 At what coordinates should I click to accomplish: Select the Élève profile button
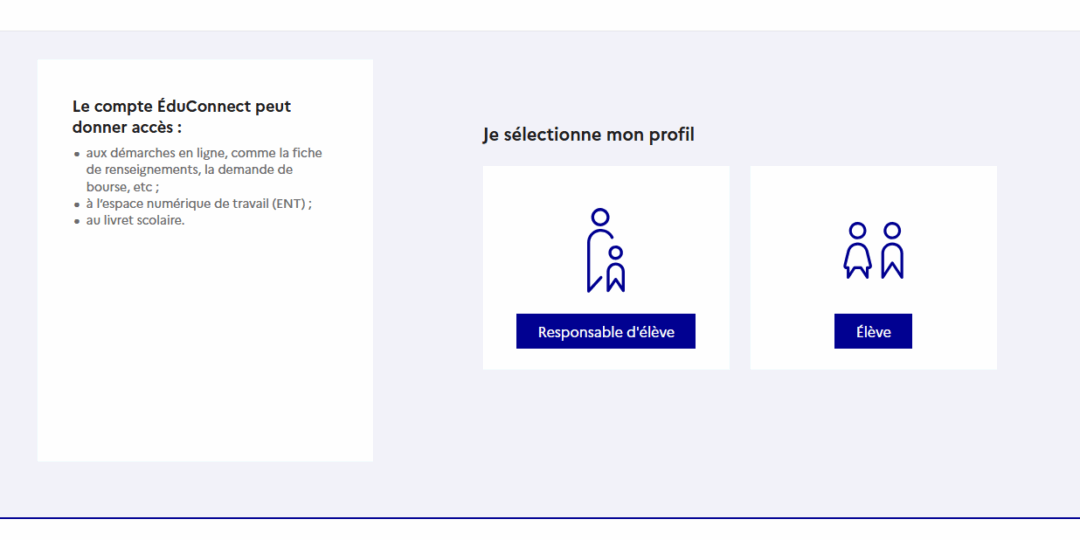tap(873, 331)
